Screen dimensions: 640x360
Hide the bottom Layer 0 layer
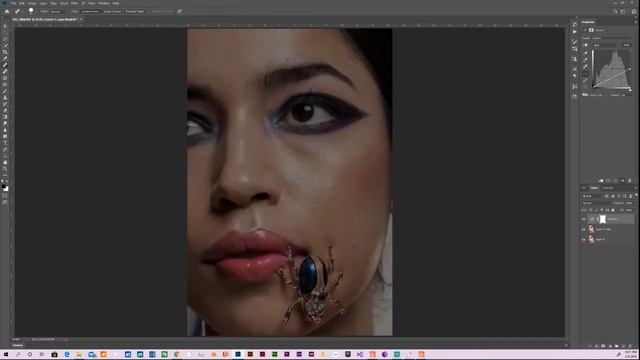tap(584, 240)
